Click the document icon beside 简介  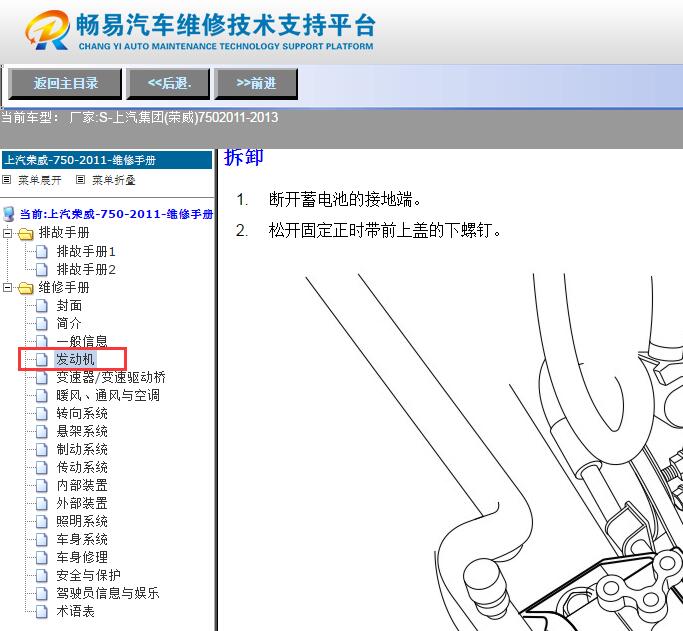pyautogui.click(x=42, y=324)
